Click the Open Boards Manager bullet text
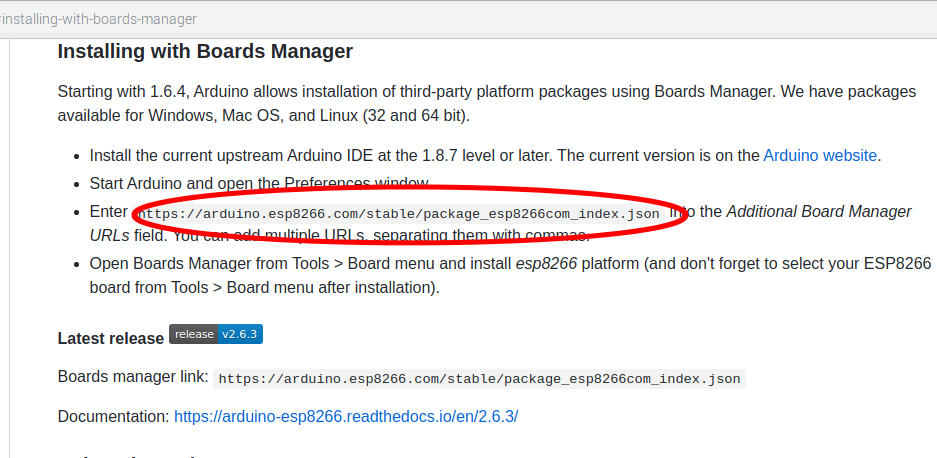The image size is (937, 458). [x=510, y=276]
